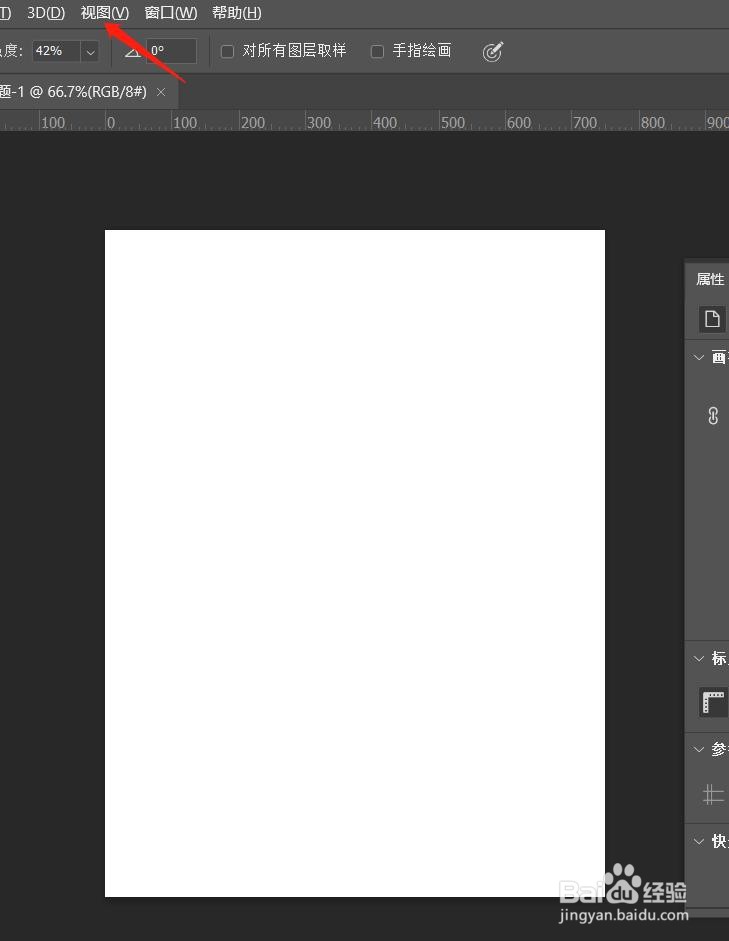Click the angle icon beside 0°

[132, 52]
